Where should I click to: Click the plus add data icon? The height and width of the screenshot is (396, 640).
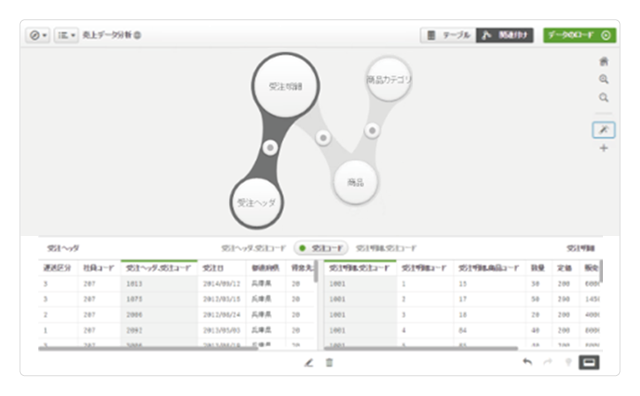click(604, 148)
